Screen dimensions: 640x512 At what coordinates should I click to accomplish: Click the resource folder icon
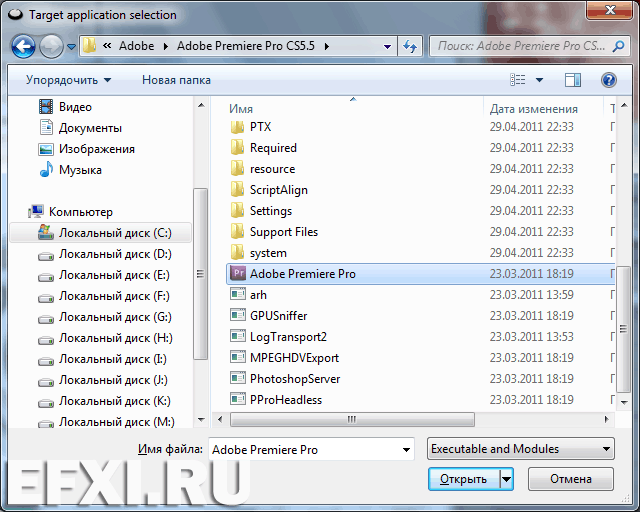coord(237,169)
